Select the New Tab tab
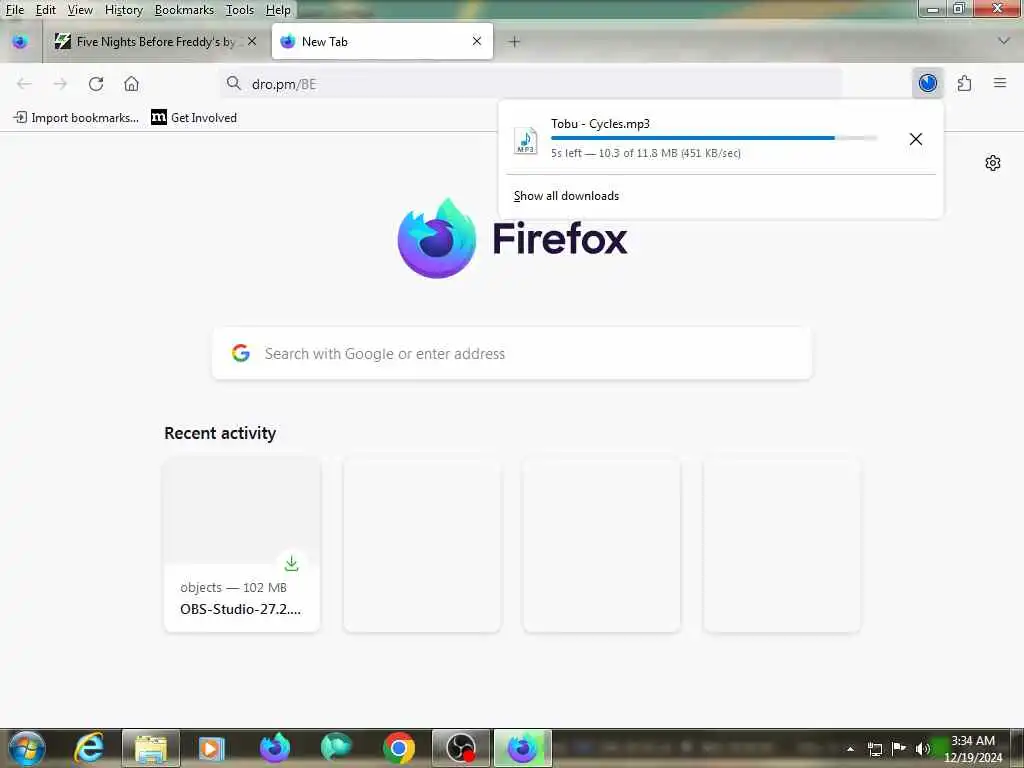The width and height of the screenshot is (1024, 768). [x=382, y=42]
